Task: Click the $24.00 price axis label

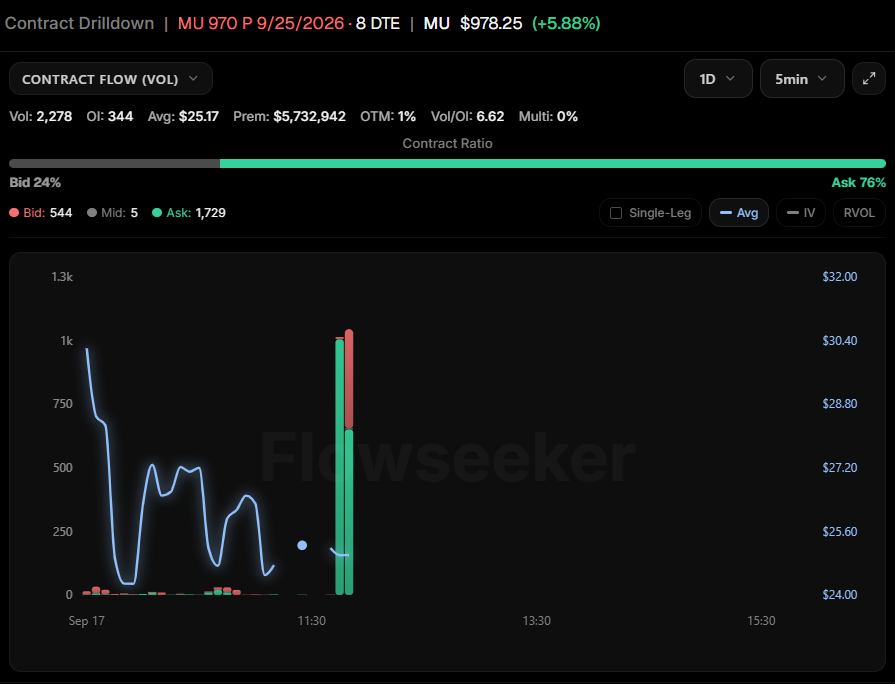Action: pos(840,594)
